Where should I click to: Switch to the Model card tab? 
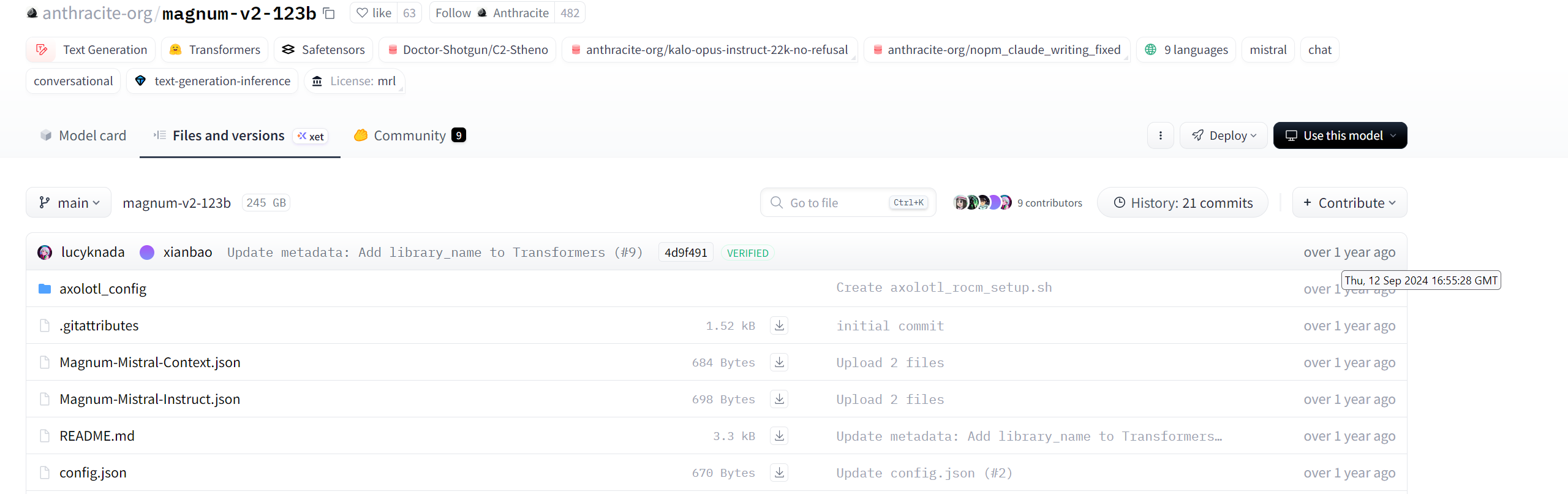[83, 135]
